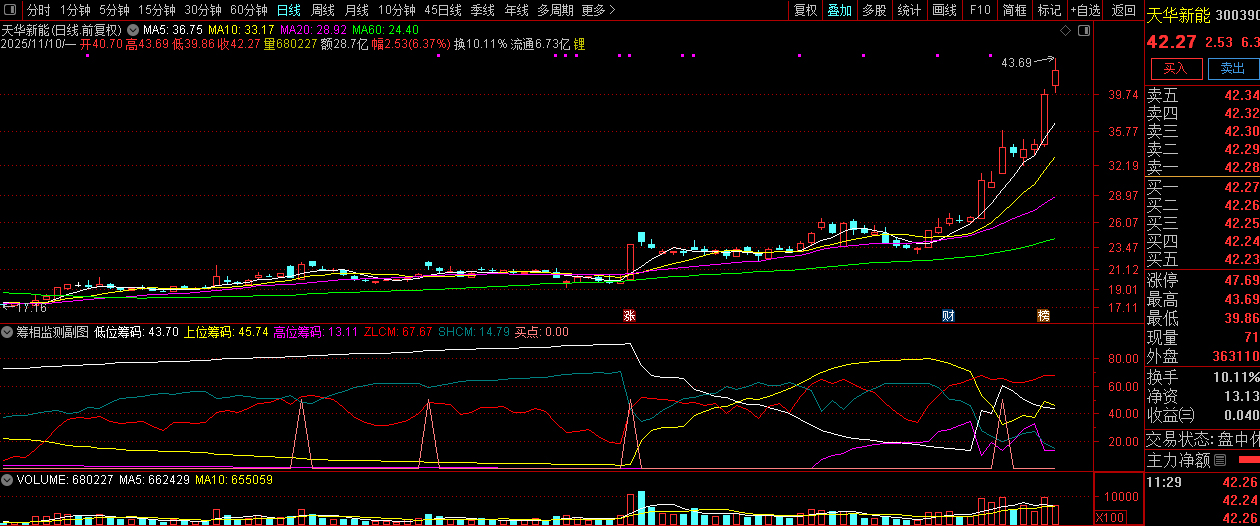Click the diamond icon at chart top-right
Screen dimensions: 1260x526
pyautogui.click(x=1066, y=31)
